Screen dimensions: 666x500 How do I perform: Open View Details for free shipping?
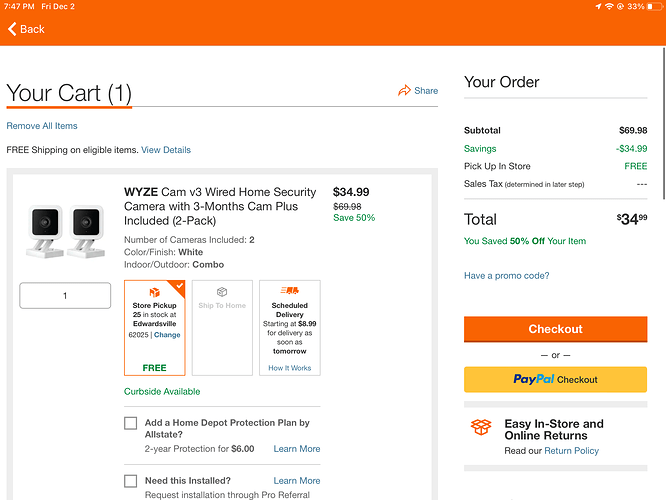click(x=166, y=150)
